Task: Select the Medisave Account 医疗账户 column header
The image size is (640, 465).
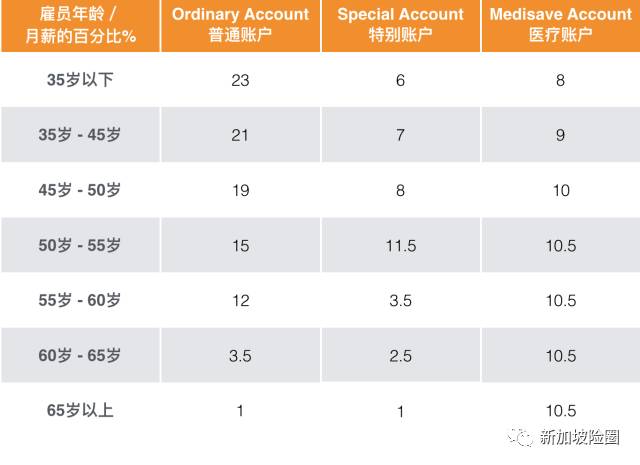Action: click(x=560, y=24)
